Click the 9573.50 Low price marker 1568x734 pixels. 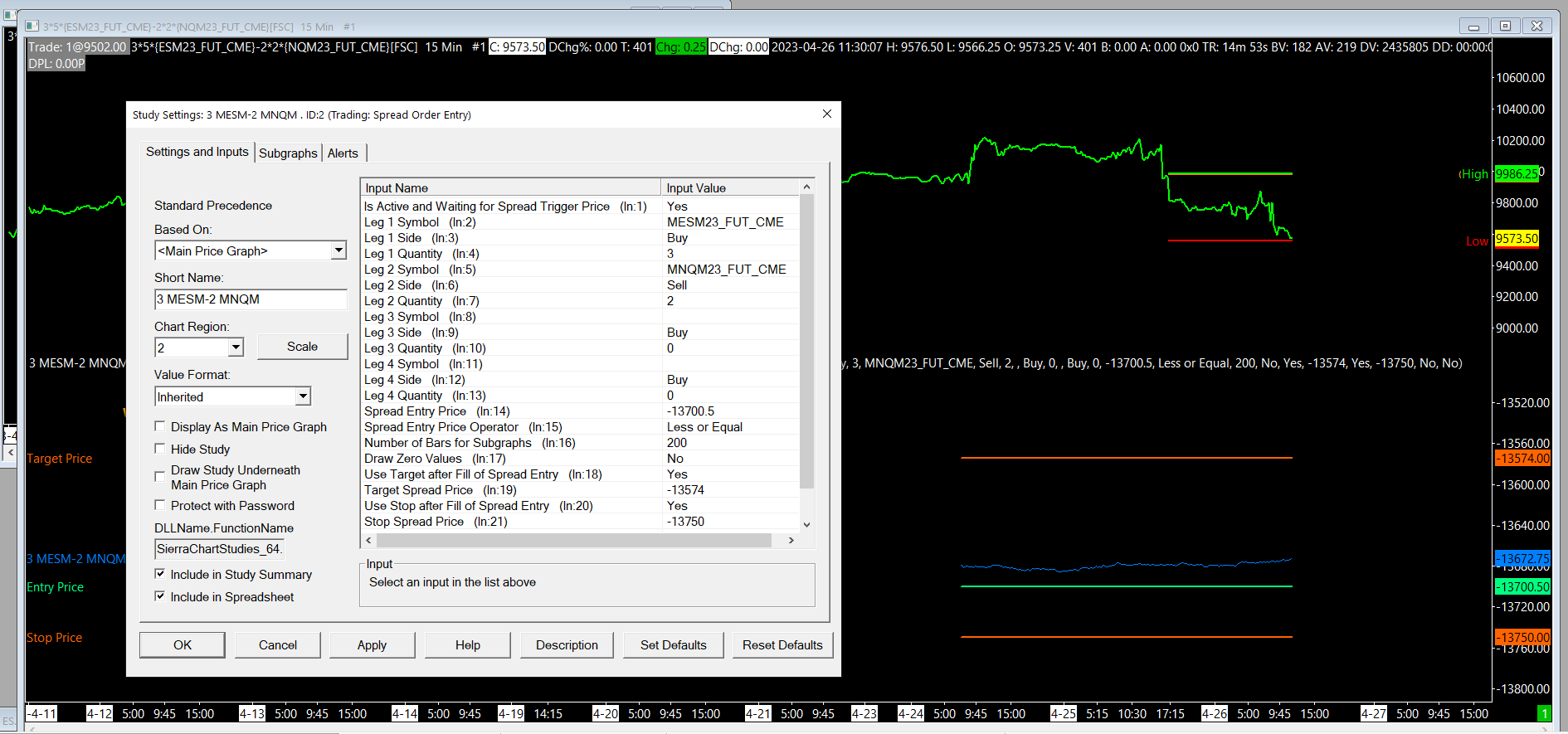click(x=1517, y=239)
